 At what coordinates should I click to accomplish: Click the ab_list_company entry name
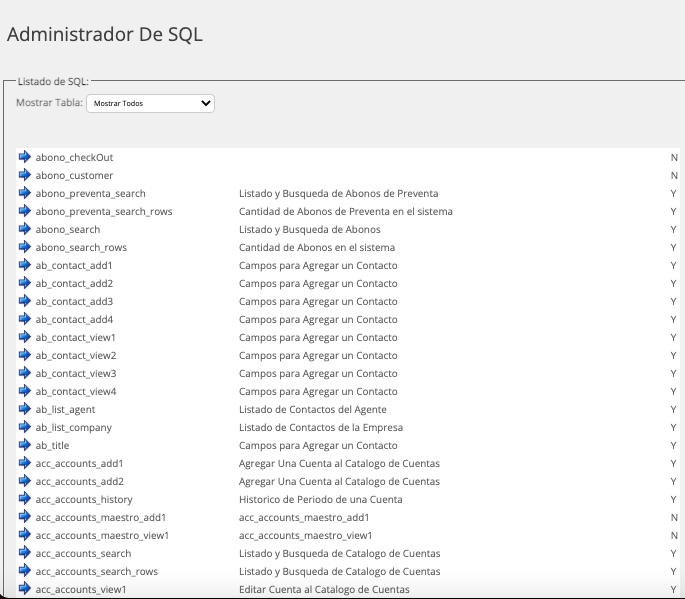click(x=73, y=428)
